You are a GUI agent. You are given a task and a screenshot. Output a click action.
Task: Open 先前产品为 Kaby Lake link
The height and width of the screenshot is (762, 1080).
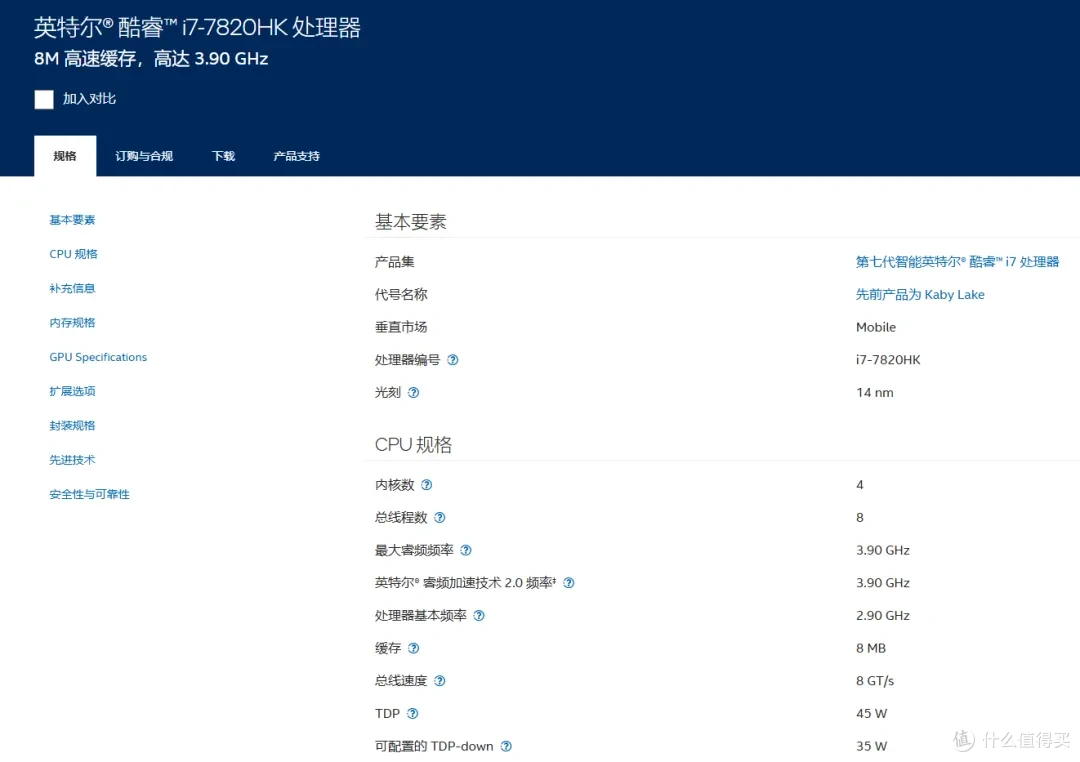[x=920, y=295]
